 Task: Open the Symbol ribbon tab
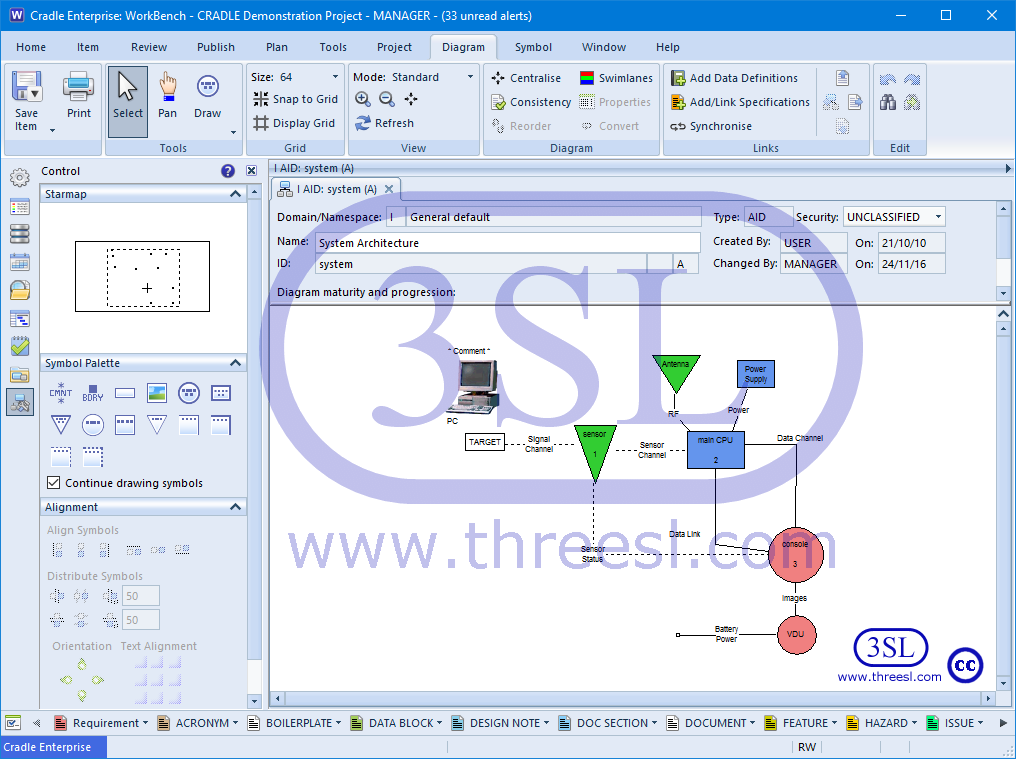pos(533,47)
